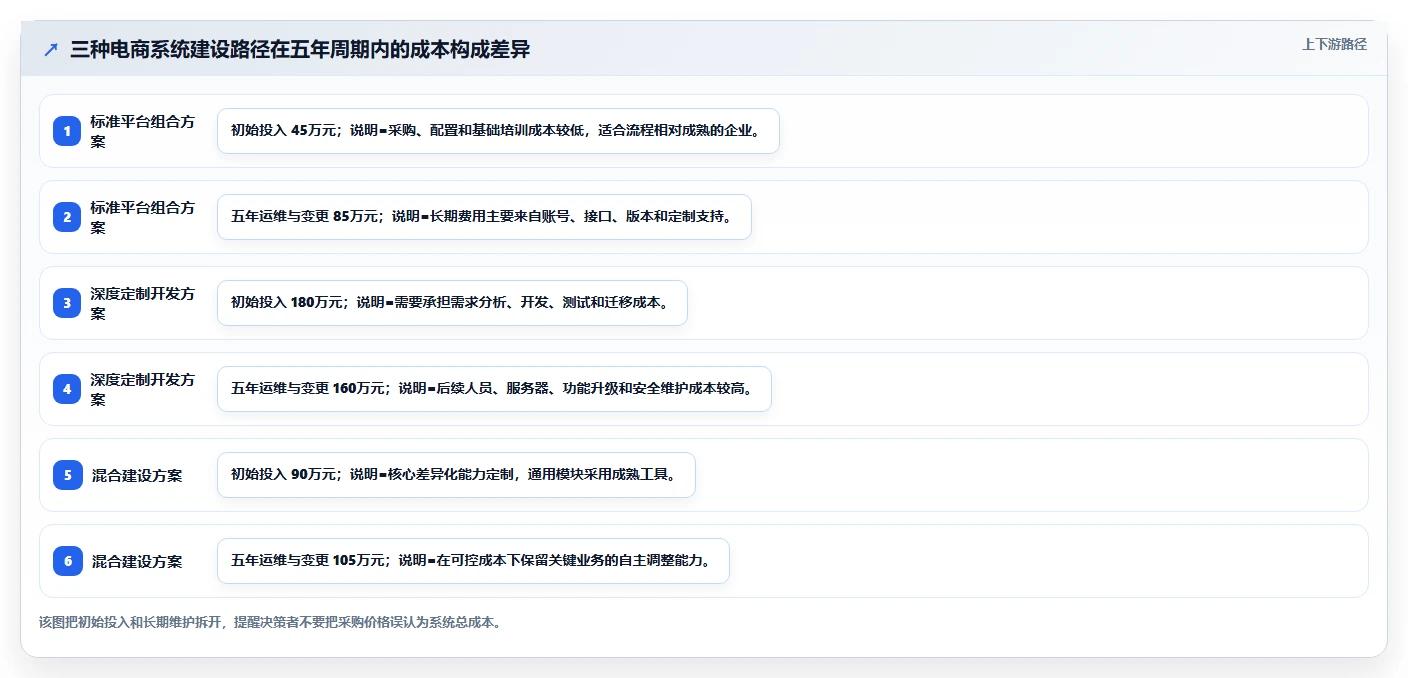Open the 初始投入 90万元 detail box
Image resolution: width=1408 pixels, height=678 pixels.
pos(456,475)
